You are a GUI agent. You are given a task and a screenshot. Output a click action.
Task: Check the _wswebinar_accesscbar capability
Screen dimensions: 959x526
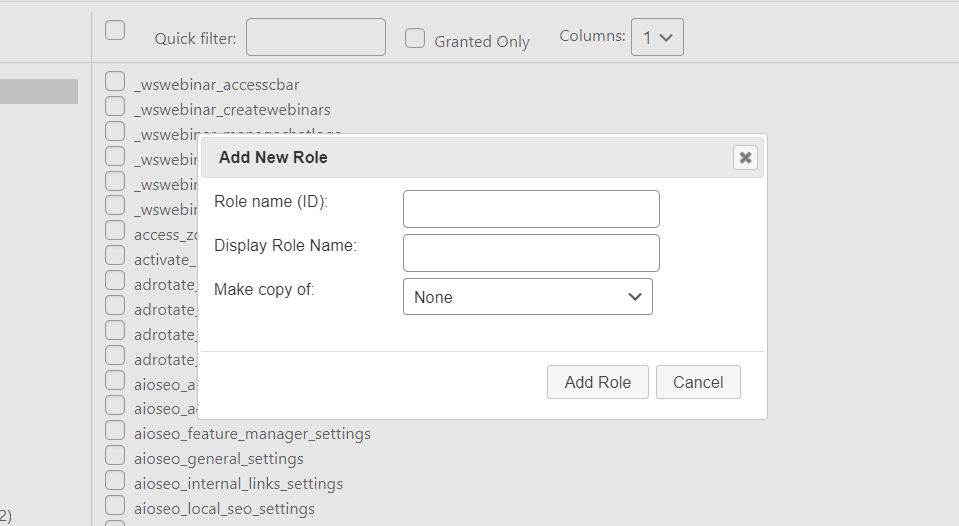coord(115,82)
